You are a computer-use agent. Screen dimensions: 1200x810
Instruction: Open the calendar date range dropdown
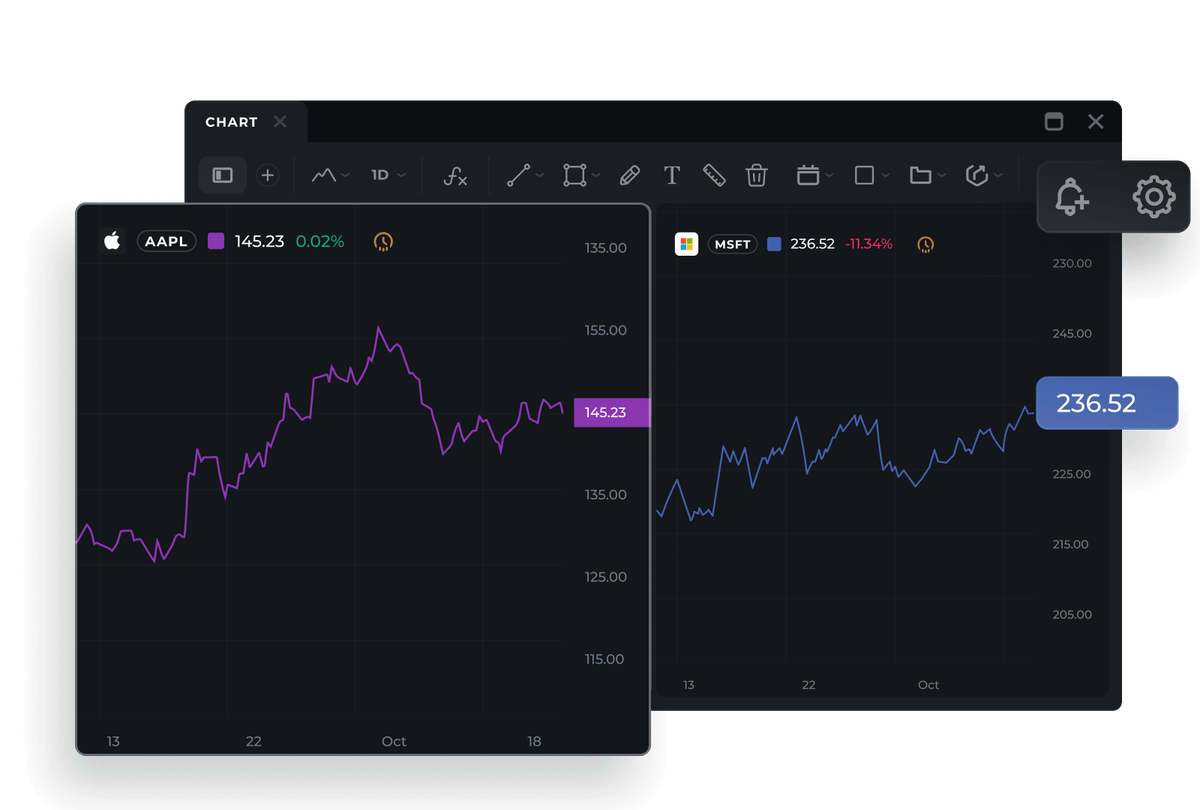[x=814, y=176]
